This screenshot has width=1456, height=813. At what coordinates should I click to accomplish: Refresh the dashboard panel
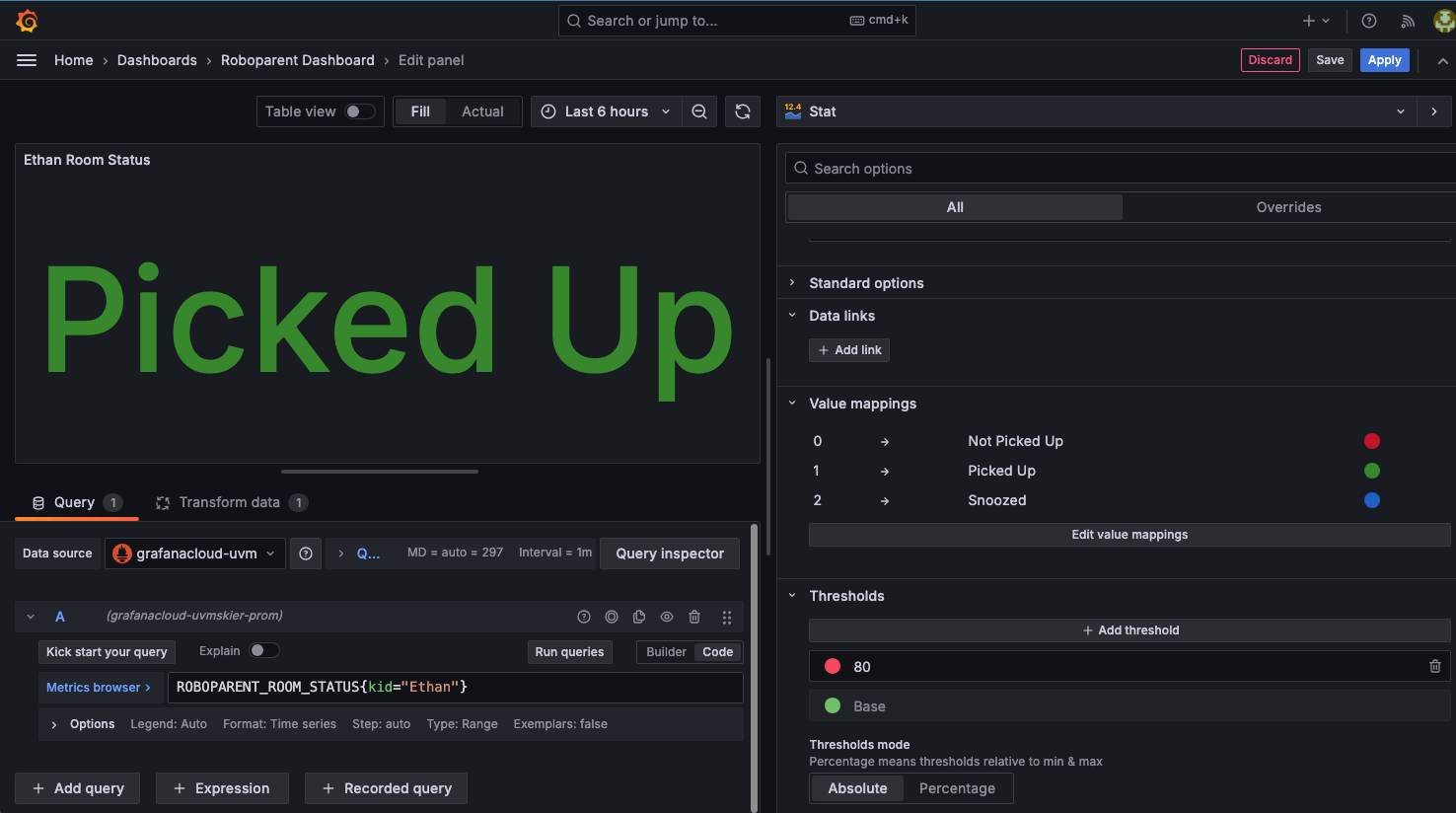pyautogui.click(x=743, y=111)
